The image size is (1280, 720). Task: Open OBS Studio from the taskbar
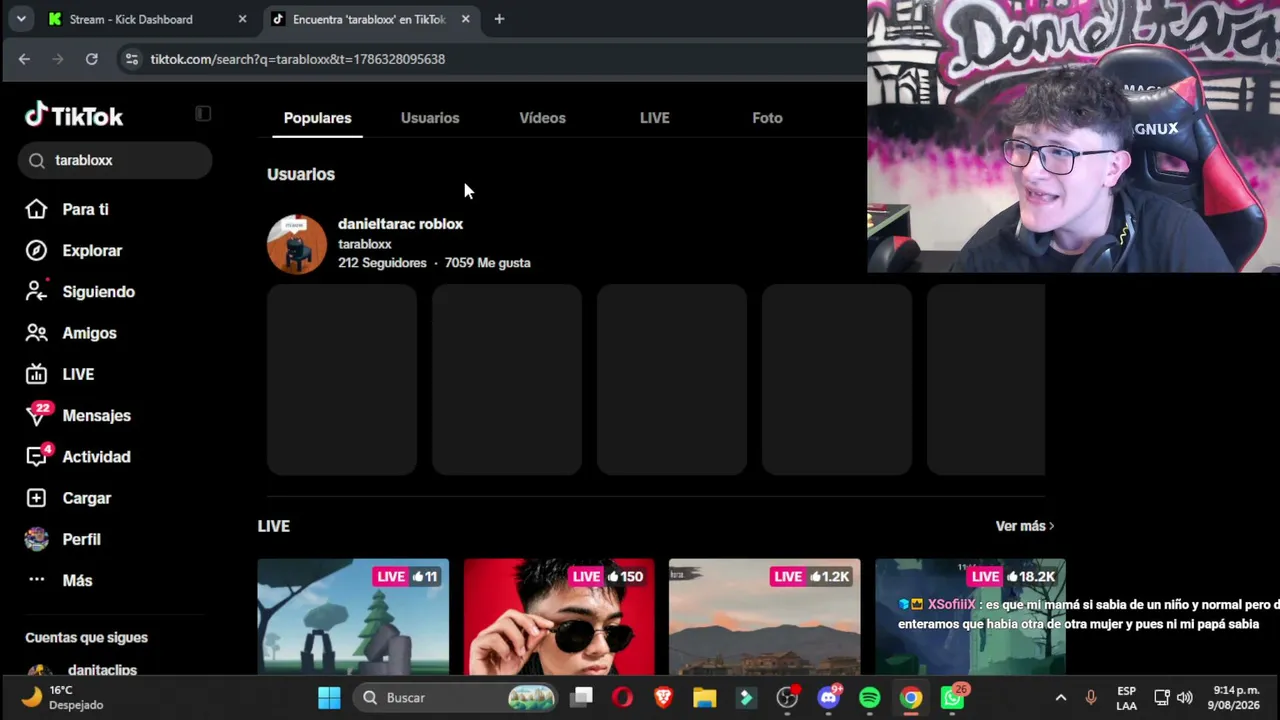(788, 698)
